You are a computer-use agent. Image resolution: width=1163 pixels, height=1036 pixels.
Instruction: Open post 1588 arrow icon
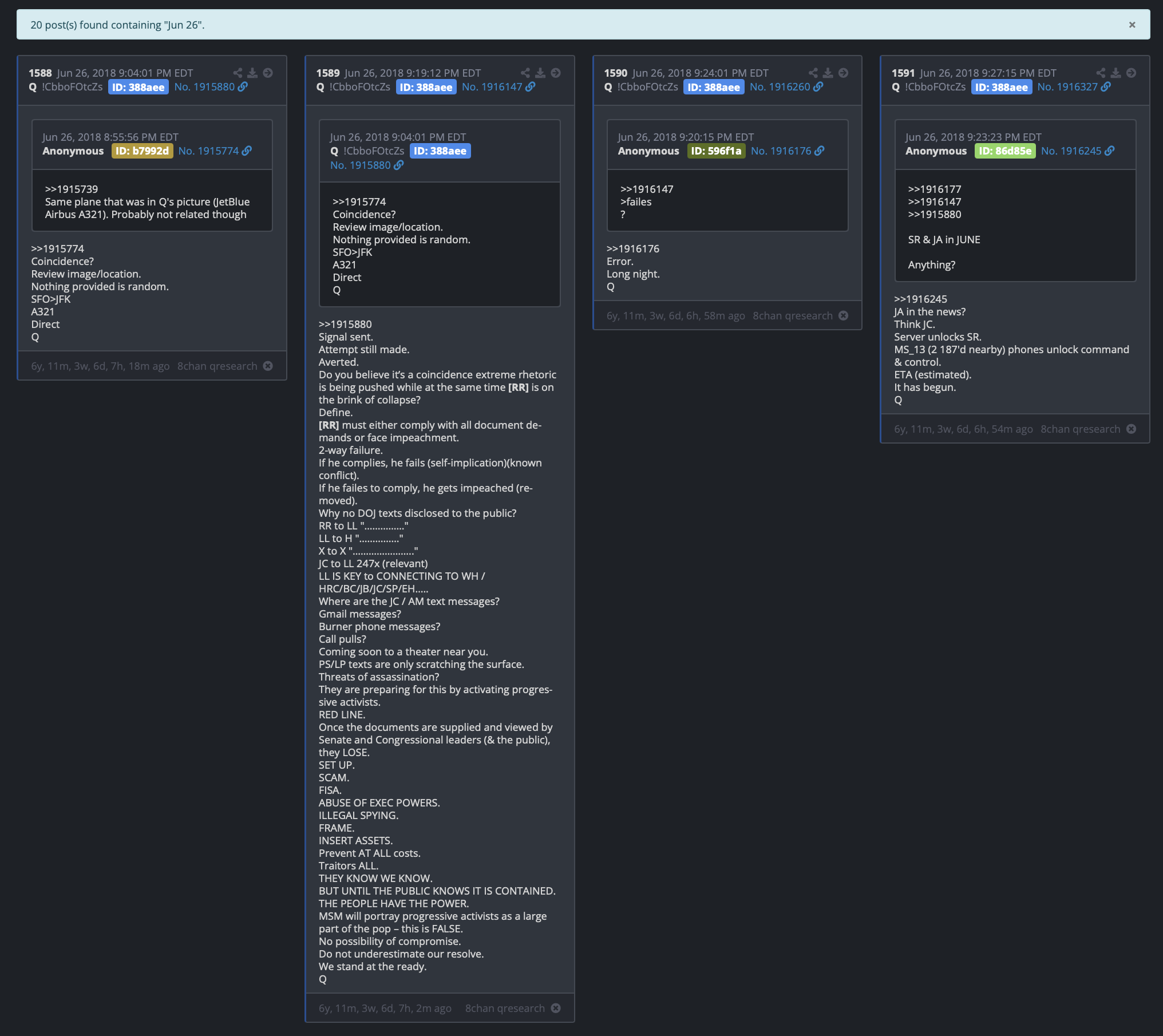(268, 73)
